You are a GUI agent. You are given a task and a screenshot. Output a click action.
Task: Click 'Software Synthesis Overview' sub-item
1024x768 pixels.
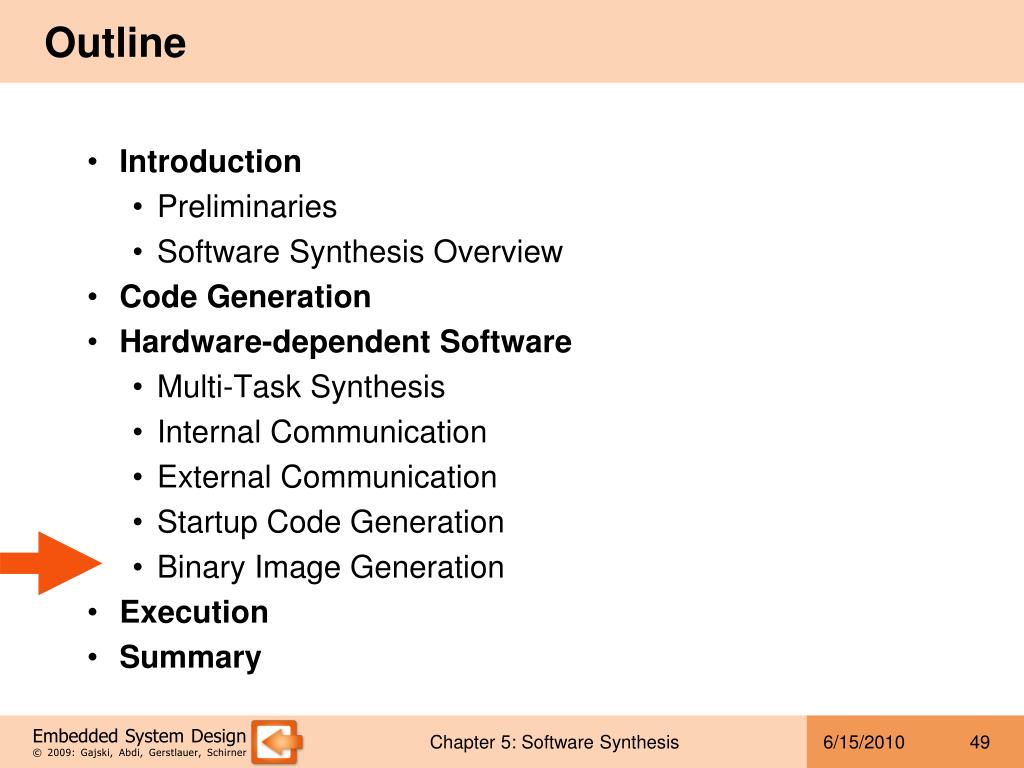(x=360, y=251)
